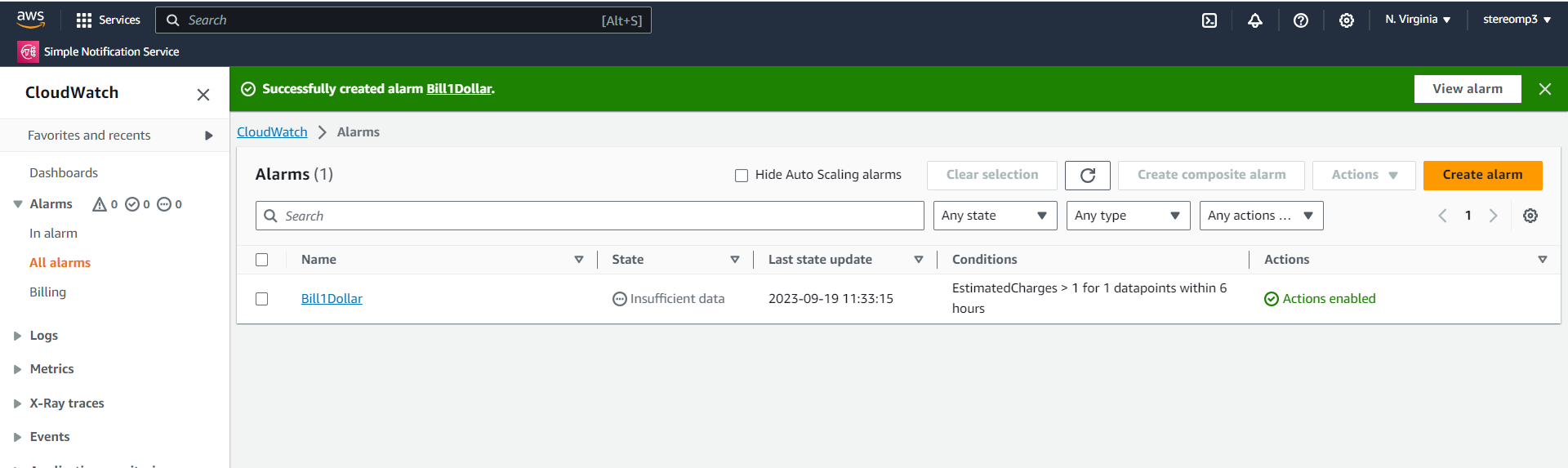The height and width of the screenshot is (468, 1568).
Task: Select All alarms sidebar item
Action: 60,263
